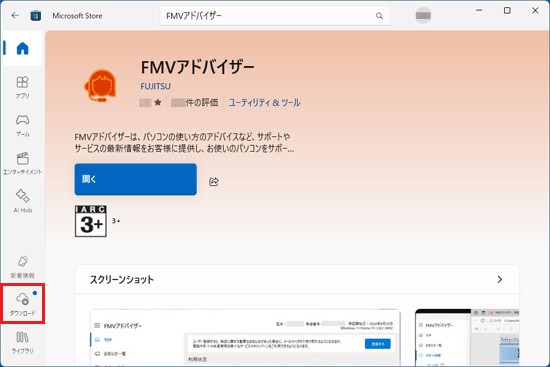Image resolution: width=550 pixels, height=367 pixels.
Task: Open the ユーティリティ & ツール category link
Action: click(x=264, y=102)
